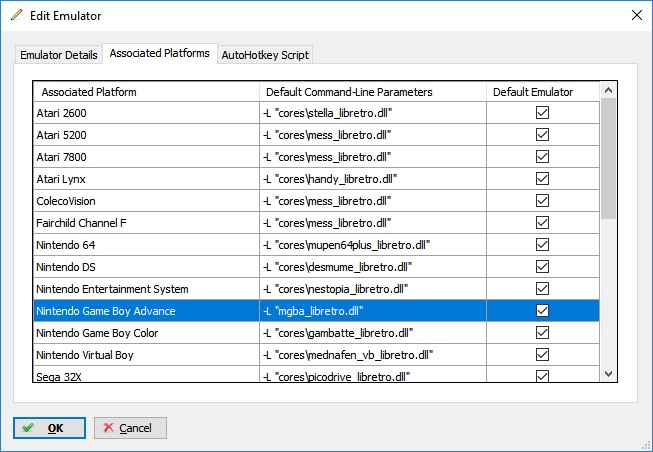Viewport: 653px width, 452px height.
Task: Select the Nintendo Game Boy Color cell
Action: (x=146, y=333)
